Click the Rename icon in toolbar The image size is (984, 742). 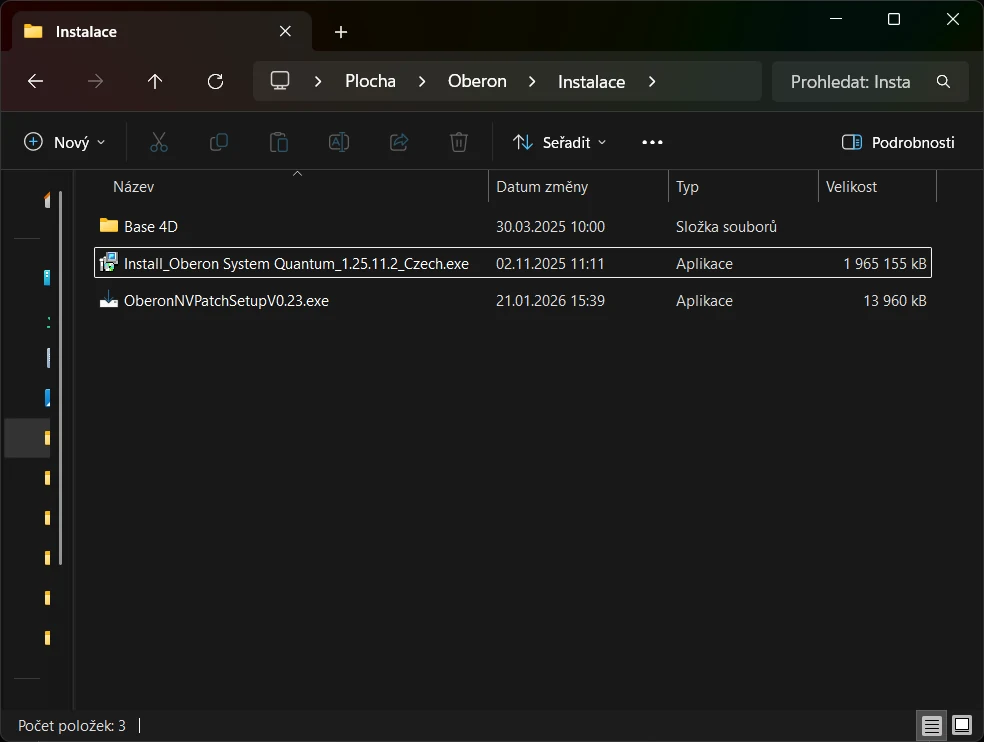point(339,142)
